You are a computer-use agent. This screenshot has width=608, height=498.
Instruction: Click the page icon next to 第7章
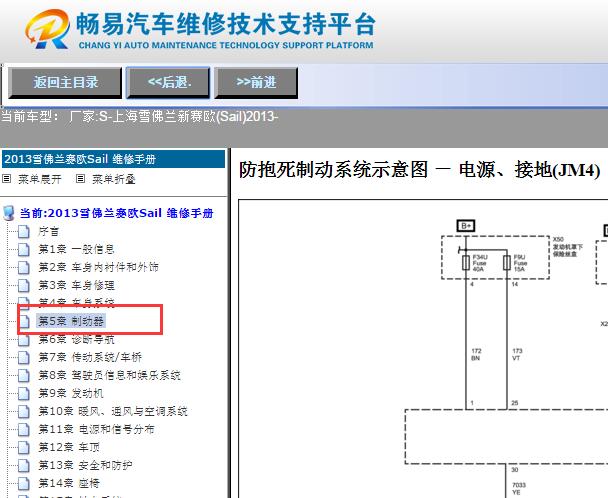[x=24, y=357]
